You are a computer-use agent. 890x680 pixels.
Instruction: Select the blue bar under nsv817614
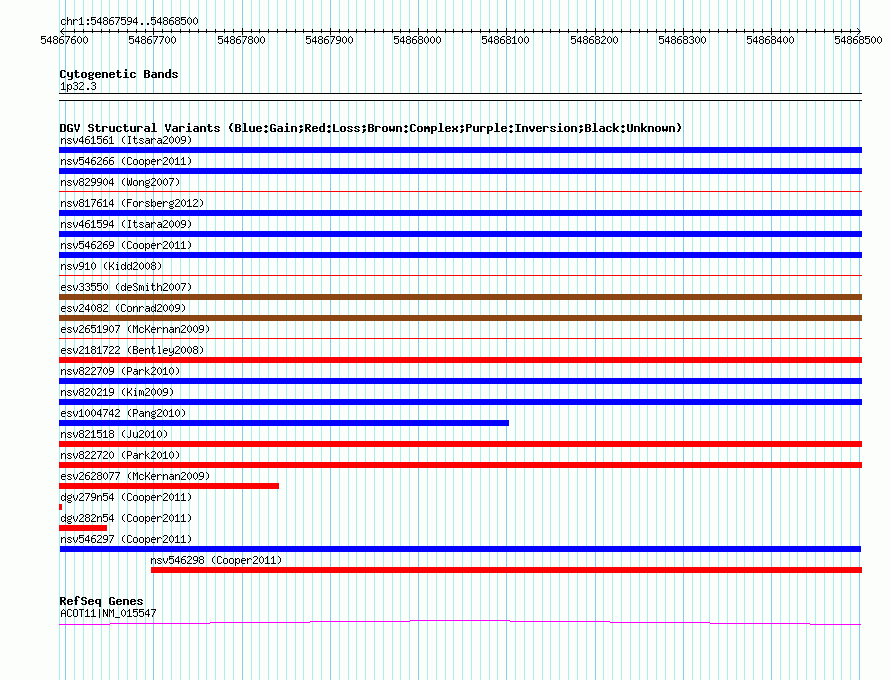(460, 213)
